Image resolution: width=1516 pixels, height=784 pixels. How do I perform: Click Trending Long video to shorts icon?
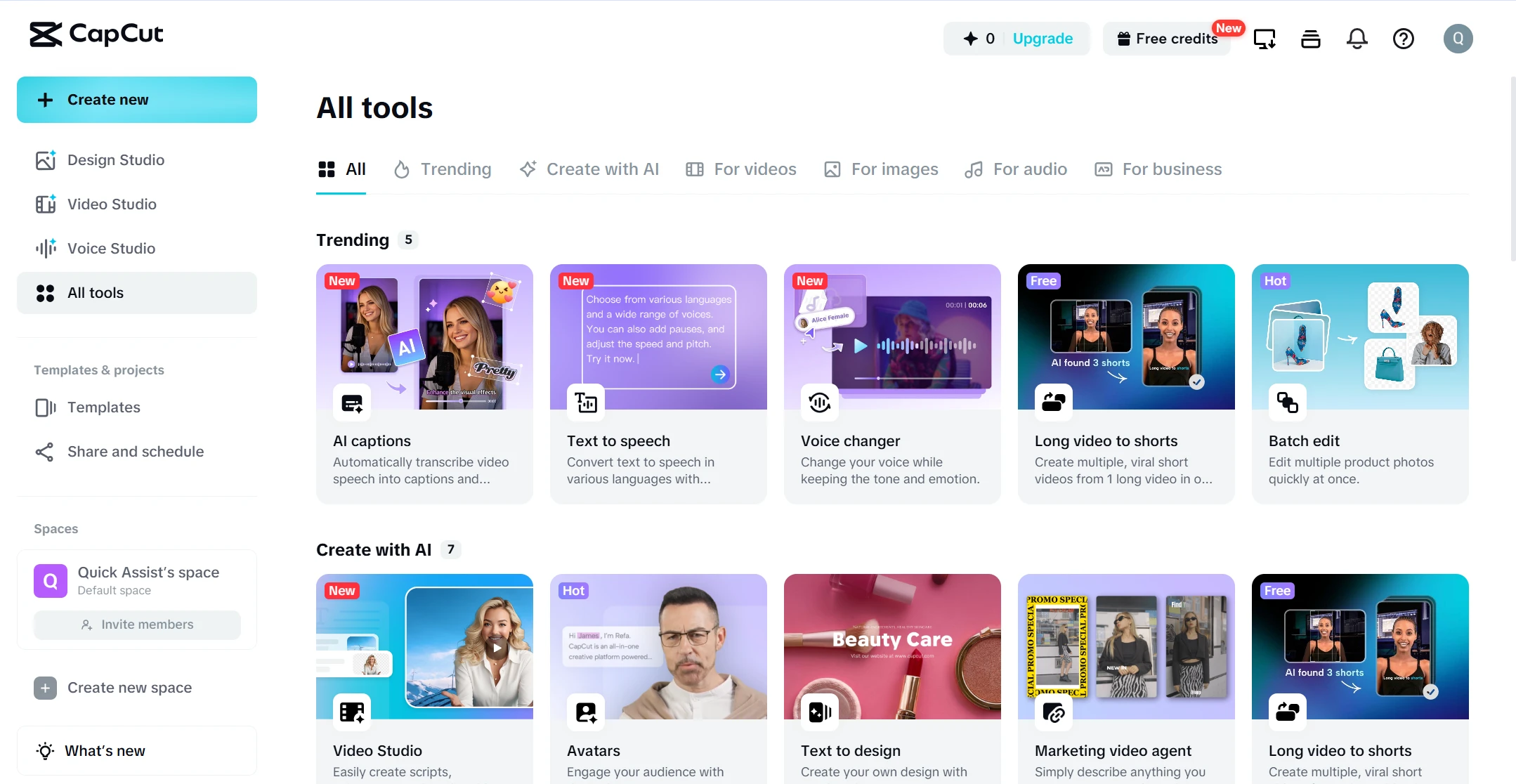click(1054, 403)
